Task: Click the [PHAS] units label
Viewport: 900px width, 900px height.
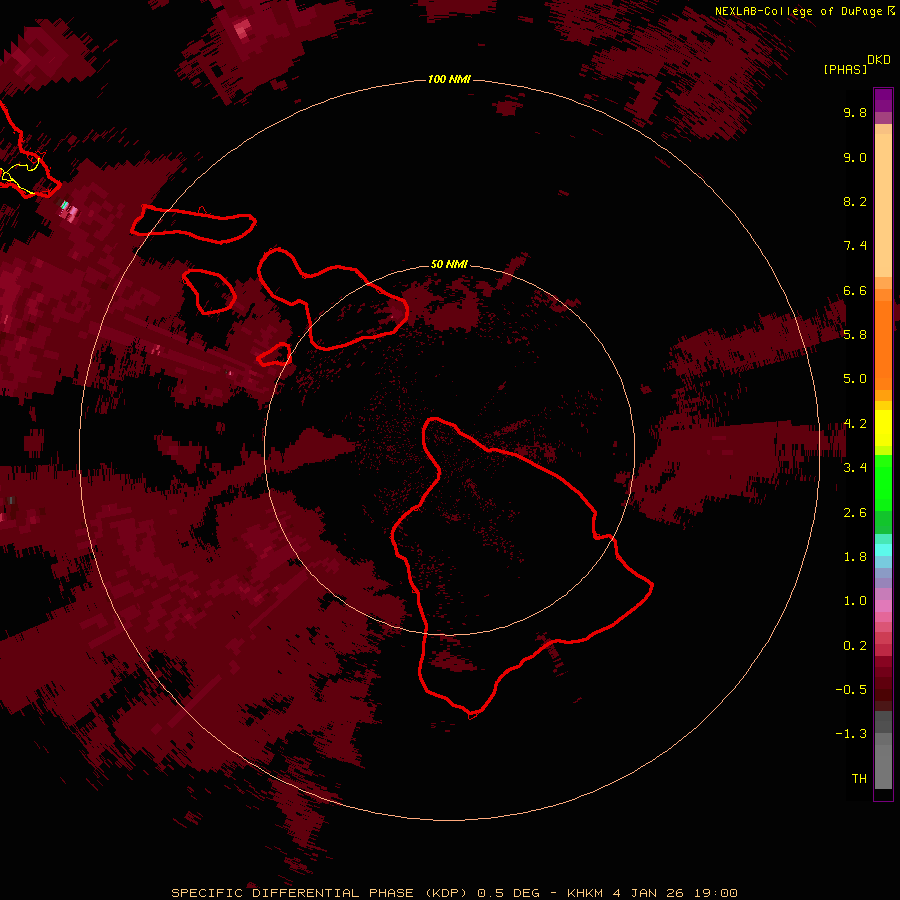Action: 845,69
